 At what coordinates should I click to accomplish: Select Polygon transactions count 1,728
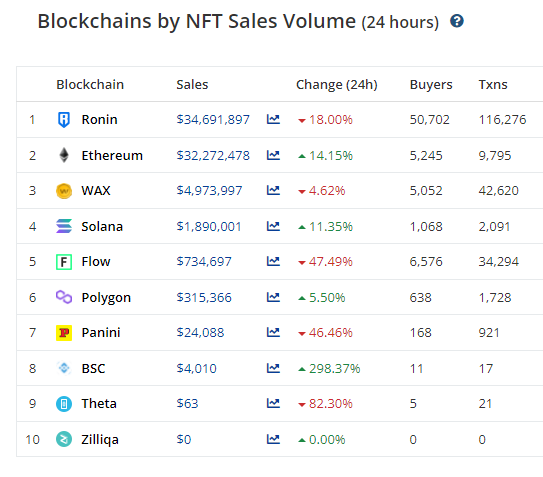pos(495,298)
